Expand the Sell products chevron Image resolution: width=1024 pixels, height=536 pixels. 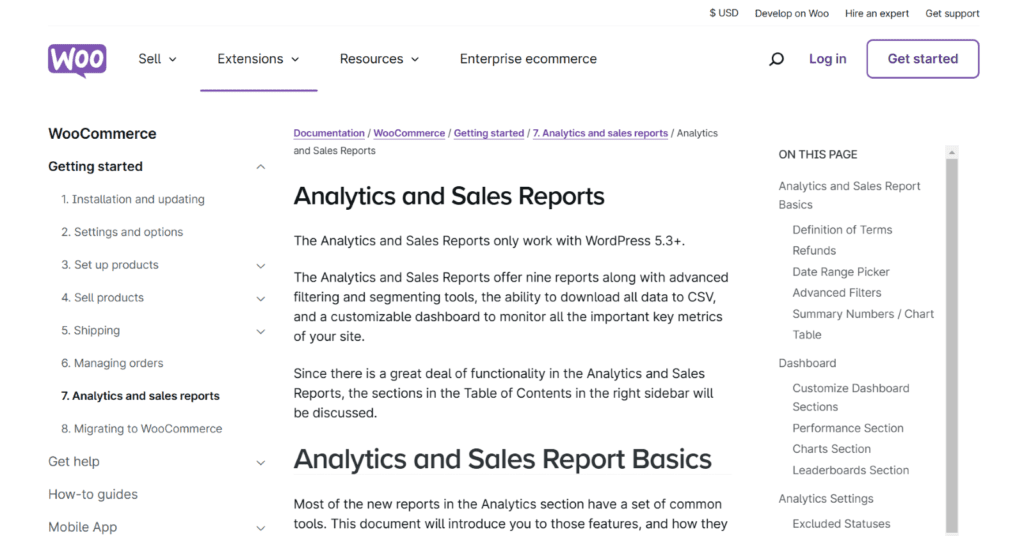pos(261,298)
